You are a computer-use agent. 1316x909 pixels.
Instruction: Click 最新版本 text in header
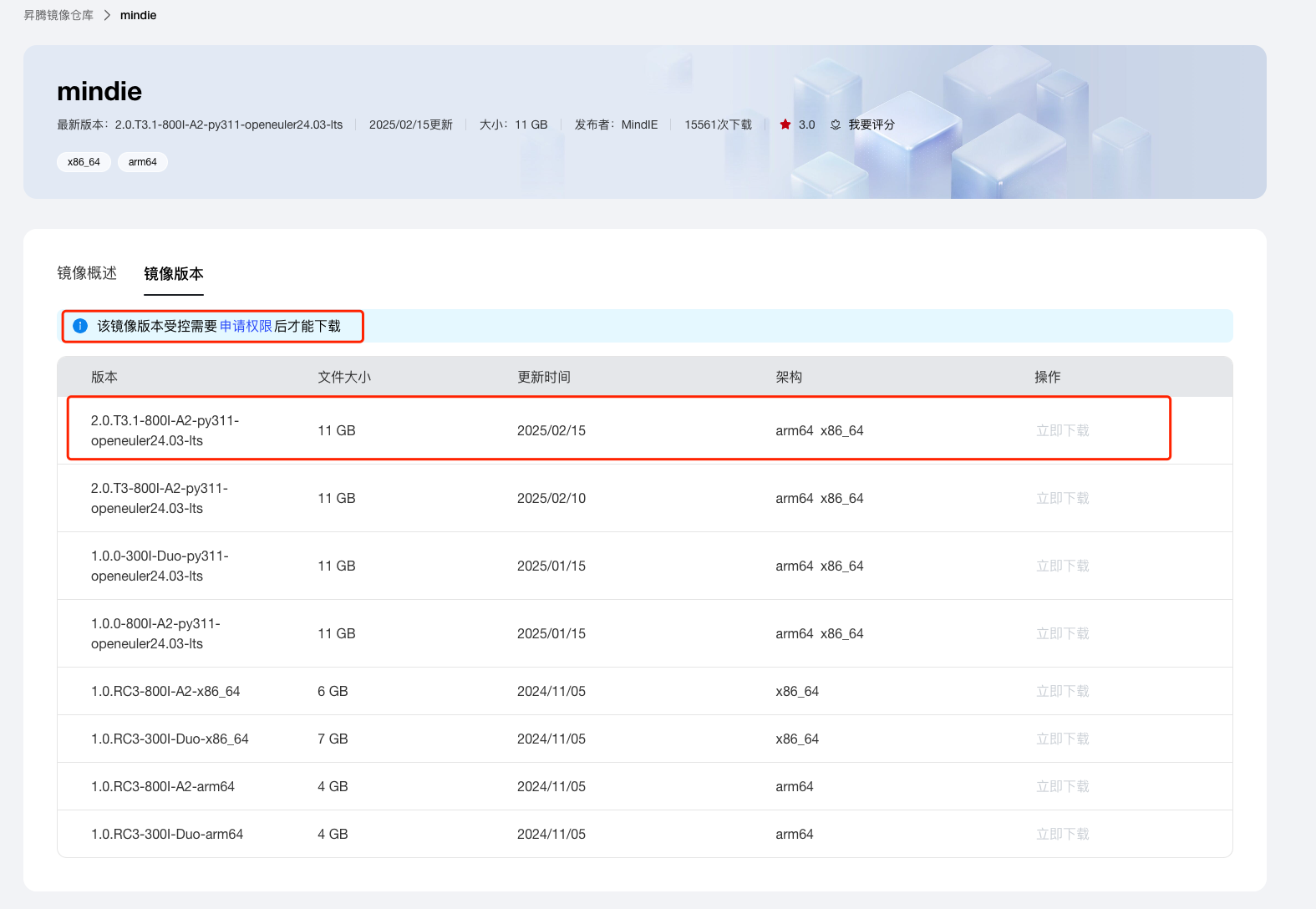(200, 124)
